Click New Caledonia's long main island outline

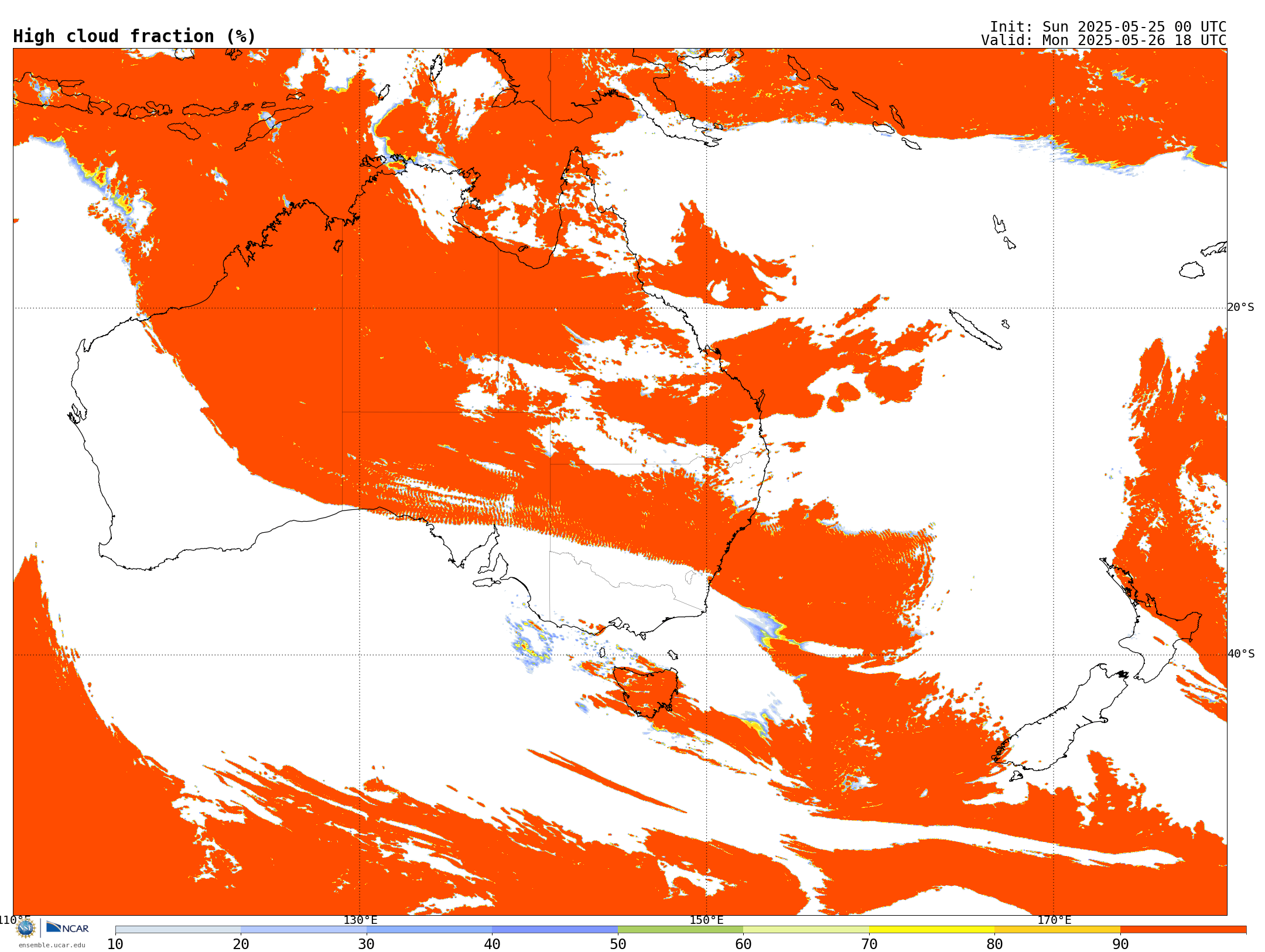click(x=975, y=330)
